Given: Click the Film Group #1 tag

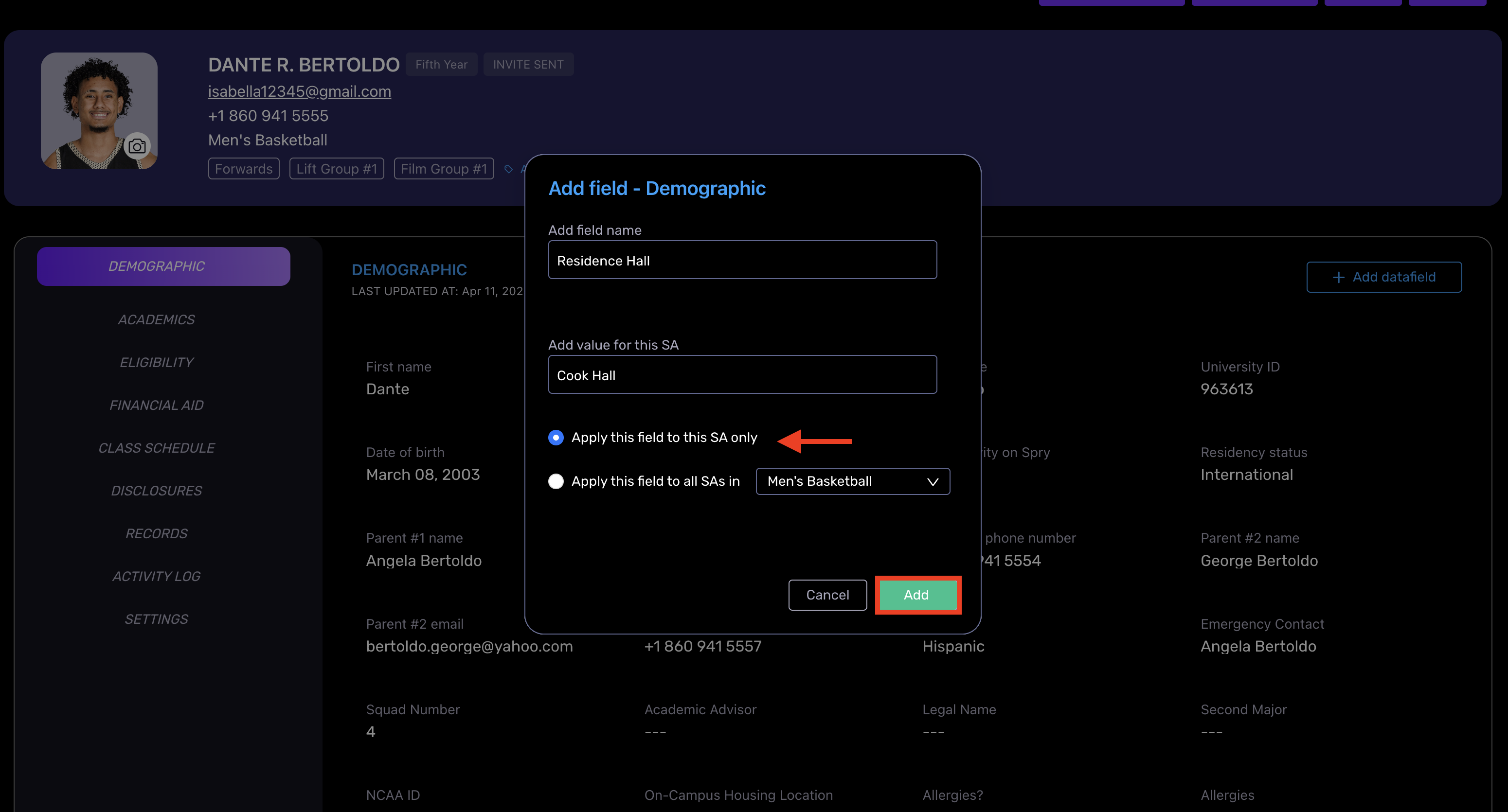Looking at the screenshot, I should coord(444,169).
